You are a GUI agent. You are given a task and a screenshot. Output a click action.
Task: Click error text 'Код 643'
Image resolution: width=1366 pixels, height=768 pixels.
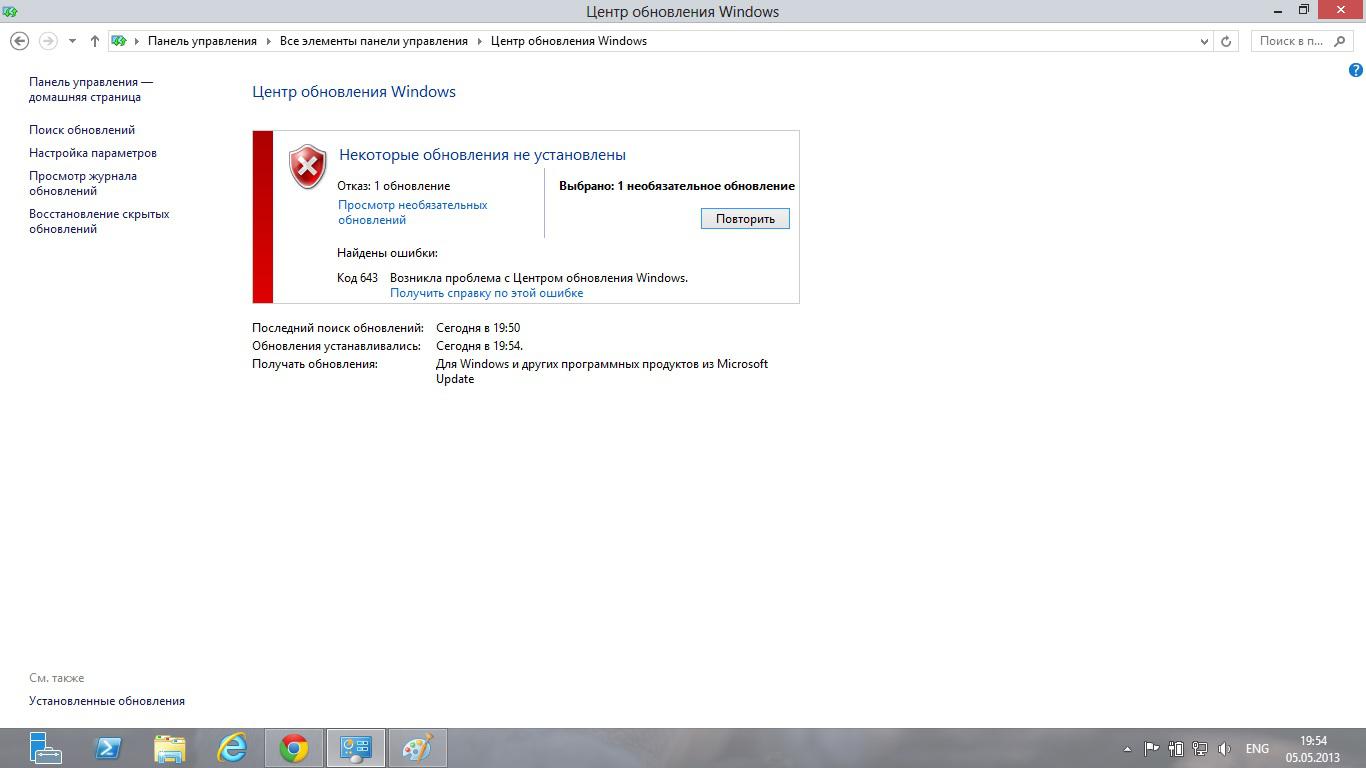[x=357, y=278]
